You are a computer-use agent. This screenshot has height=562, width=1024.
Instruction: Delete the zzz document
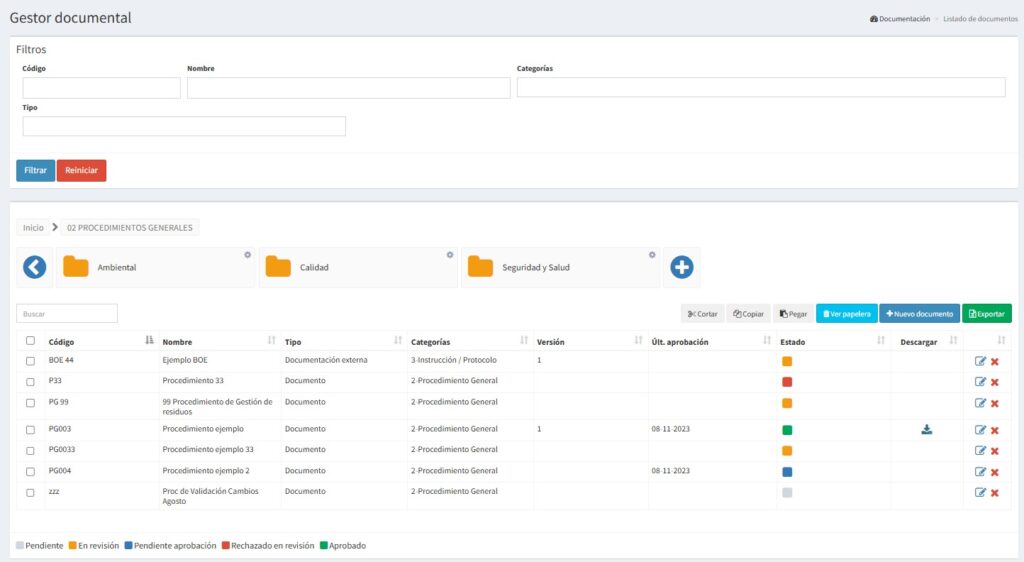pyautogui.click(x=995, y=493)
